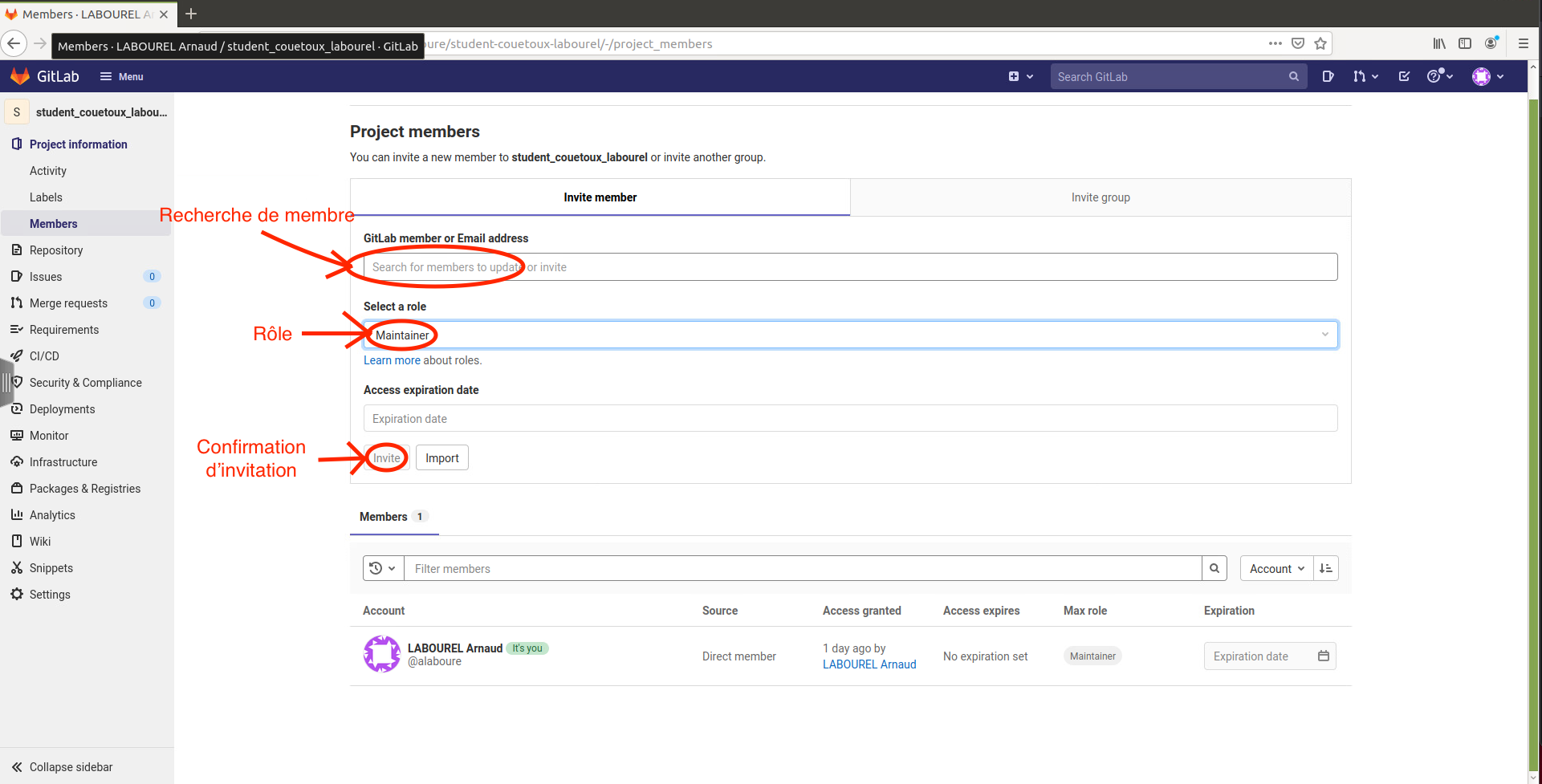This screenshot has height=784, width=1542.
Task: Open the create new plus dropdown
Action: pos(1020,76)
